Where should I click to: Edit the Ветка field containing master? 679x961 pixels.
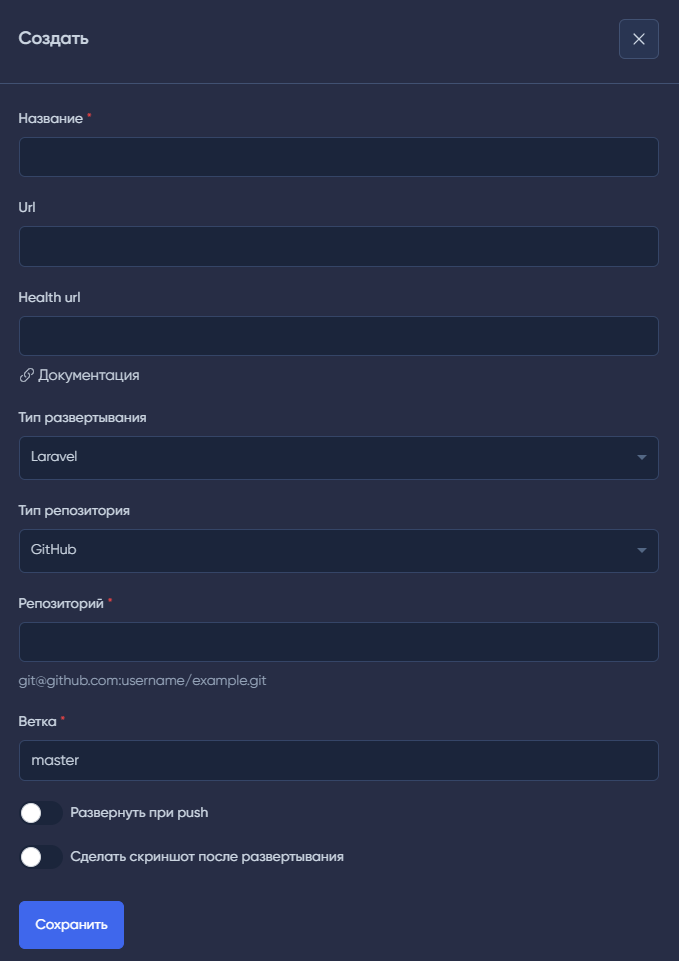338,760
